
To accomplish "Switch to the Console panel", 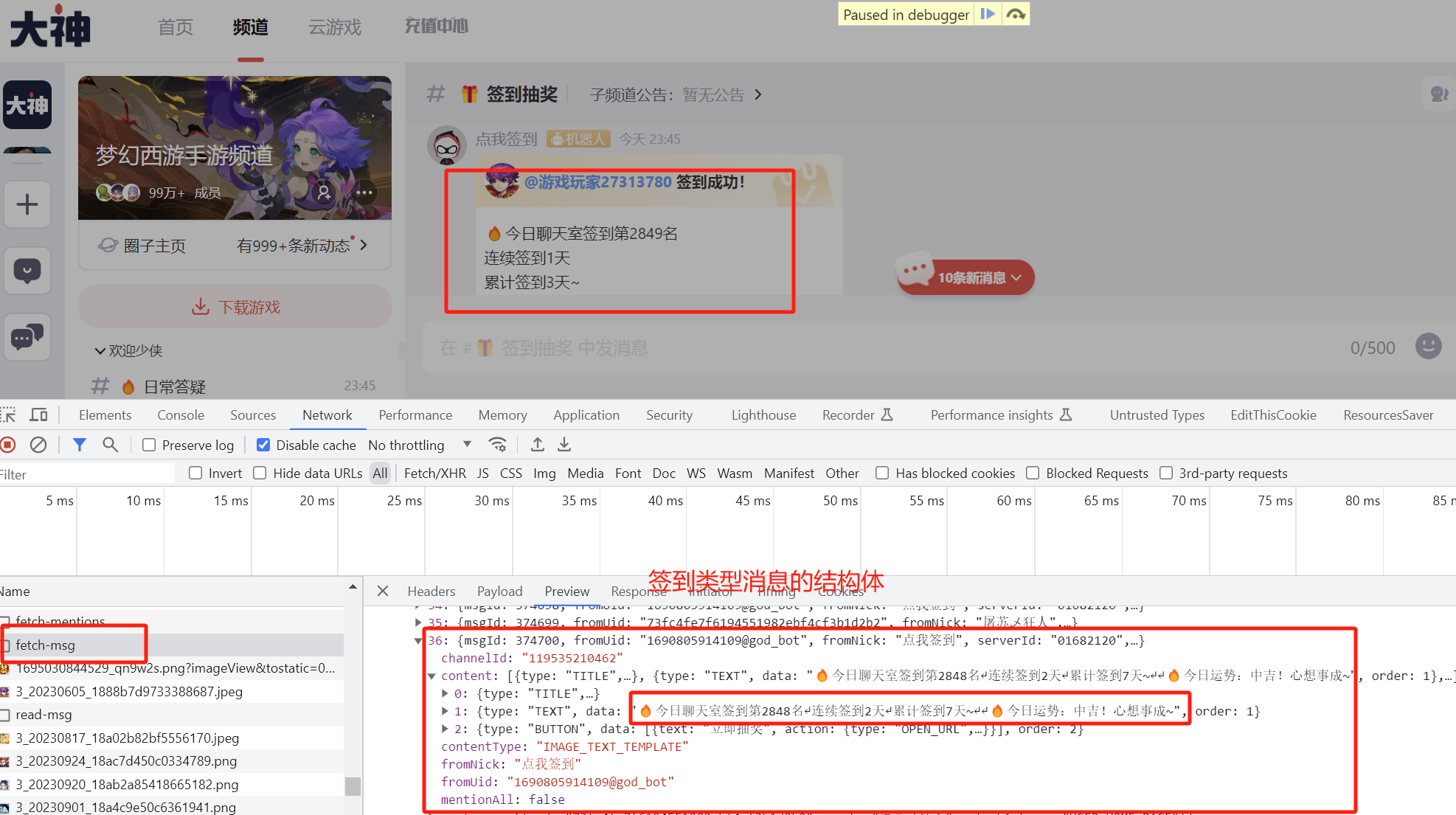I will pyautogui.click(x=181, y=415).
